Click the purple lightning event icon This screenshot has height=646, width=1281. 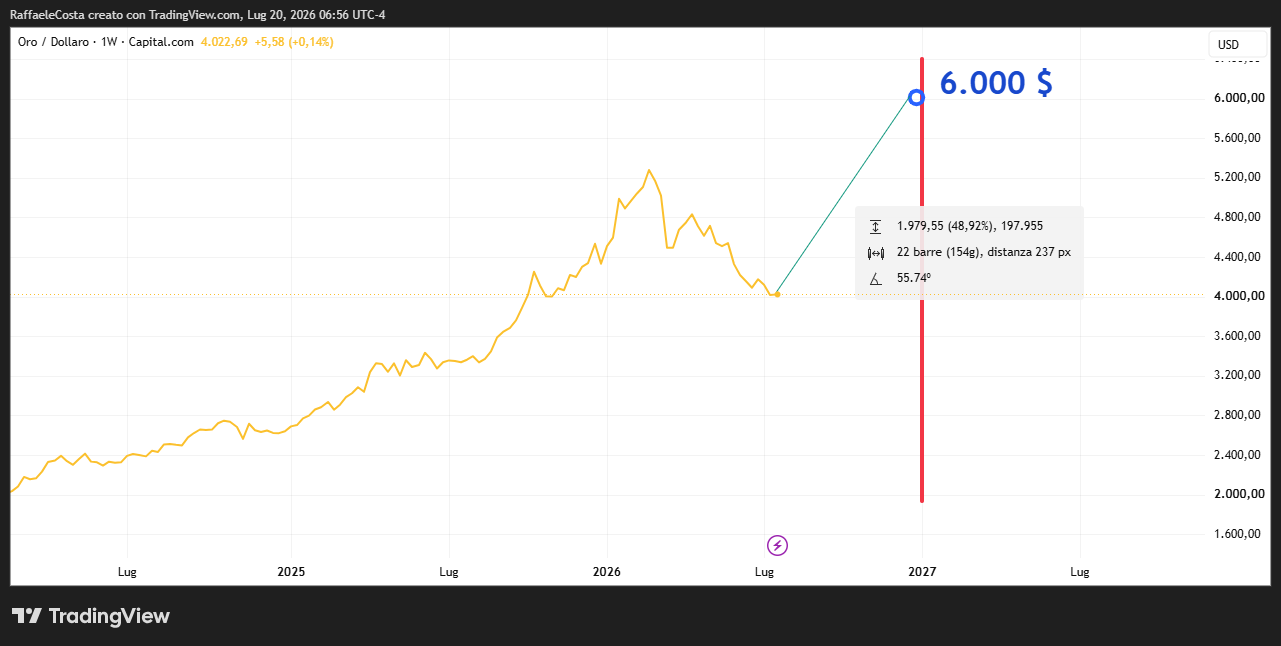pyautogui.click(x=778, y=545)
